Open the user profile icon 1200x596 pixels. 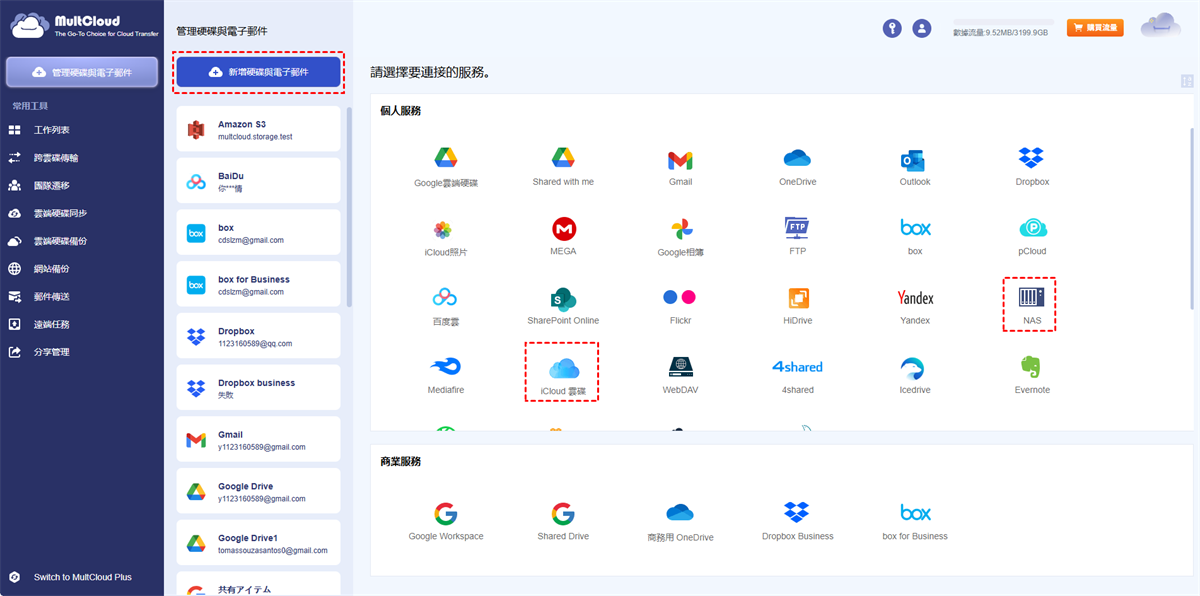[x=922, y=28]
